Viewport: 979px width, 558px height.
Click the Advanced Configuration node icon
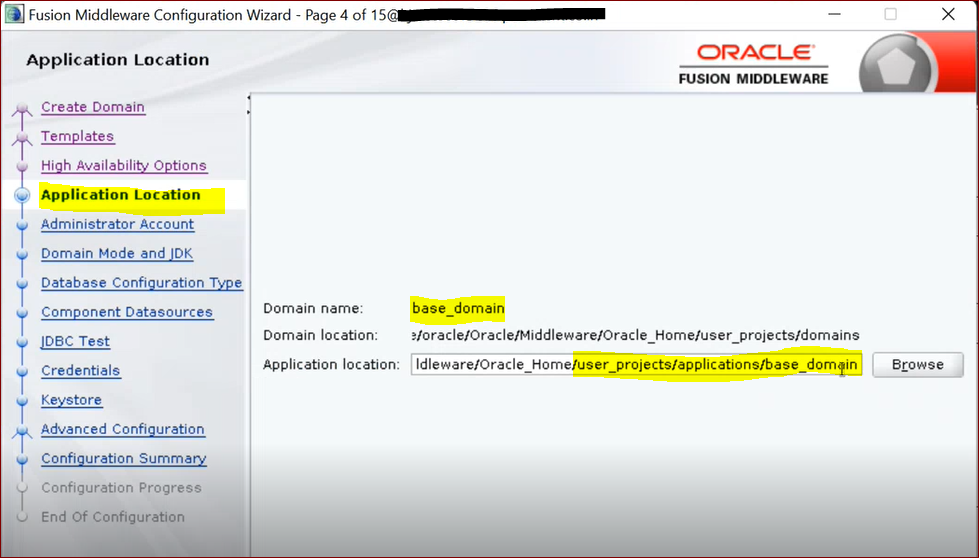22,430
